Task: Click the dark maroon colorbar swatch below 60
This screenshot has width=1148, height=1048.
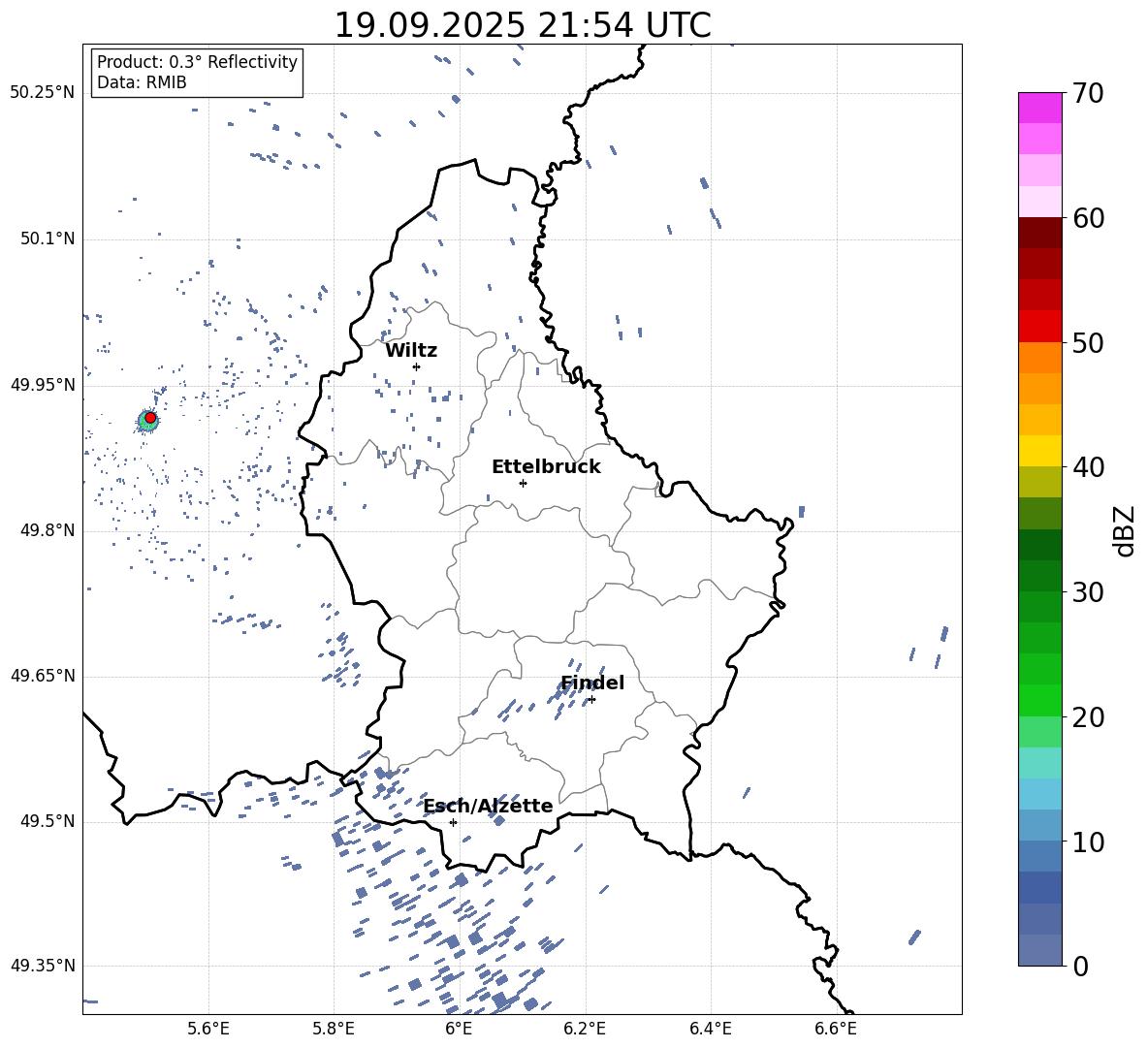Action: coord(1039,233)
